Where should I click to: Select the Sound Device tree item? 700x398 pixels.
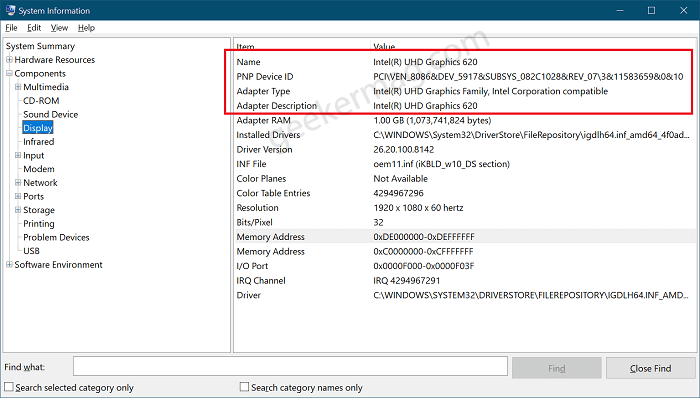(x=50, y=114)
